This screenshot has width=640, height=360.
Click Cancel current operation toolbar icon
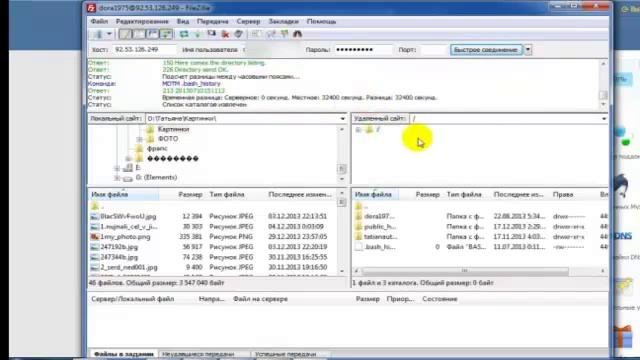211,34
